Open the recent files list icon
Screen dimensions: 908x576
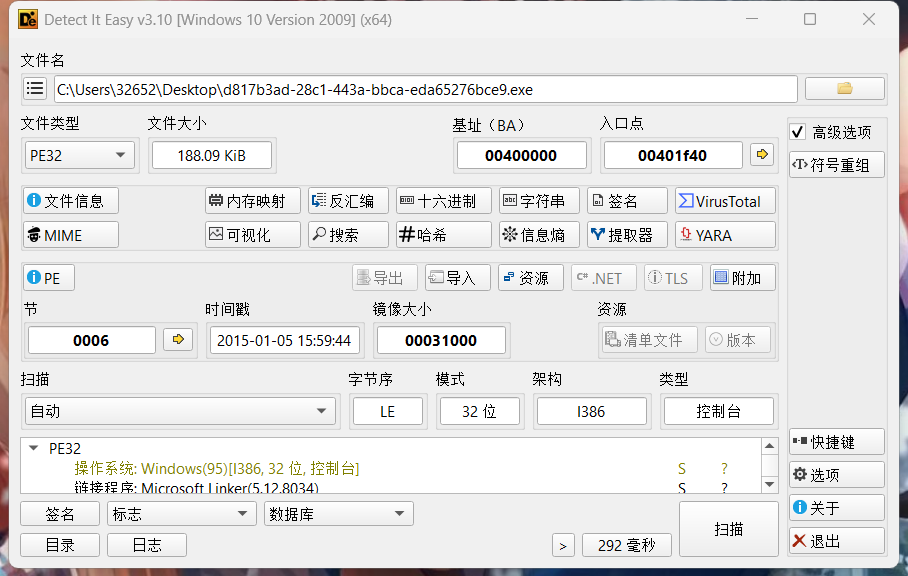35,89
